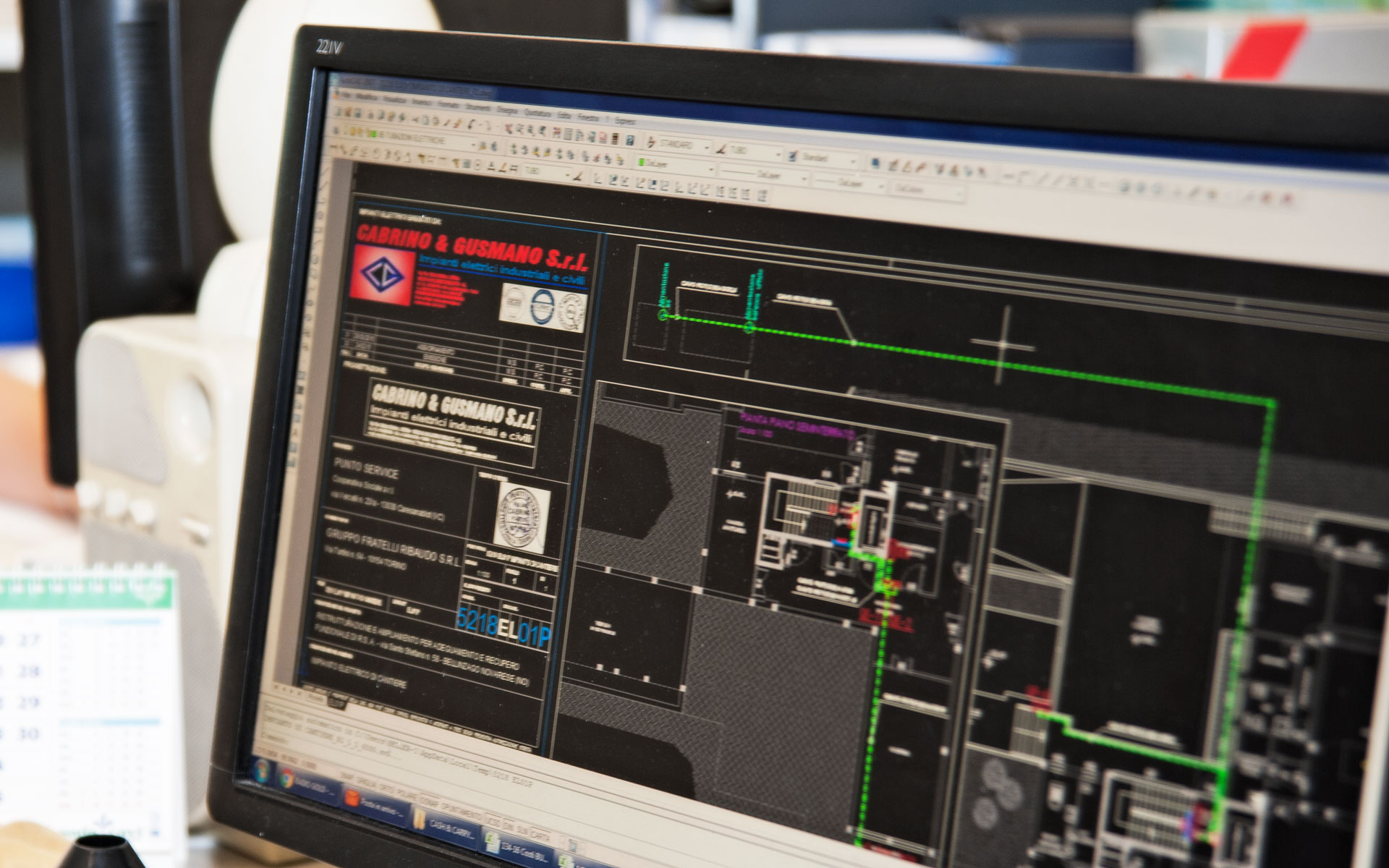
Task: Select the Zoom Window tool
Action: tap(531, 131)
